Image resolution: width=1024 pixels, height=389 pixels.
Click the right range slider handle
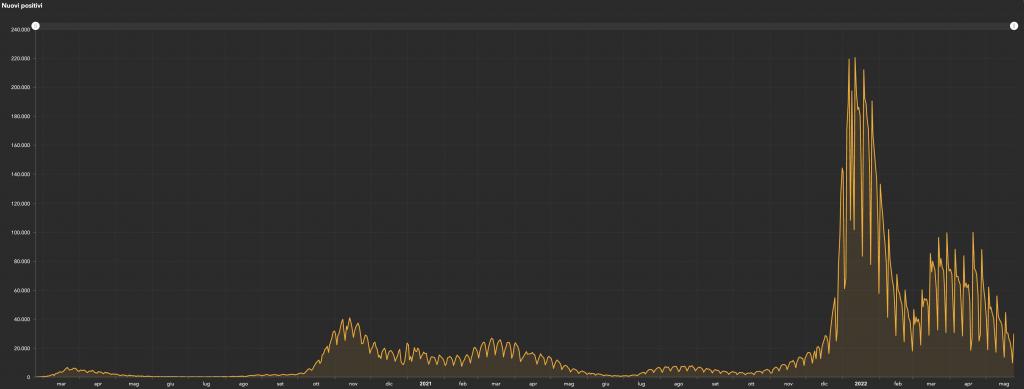(x=1014, y=26)
